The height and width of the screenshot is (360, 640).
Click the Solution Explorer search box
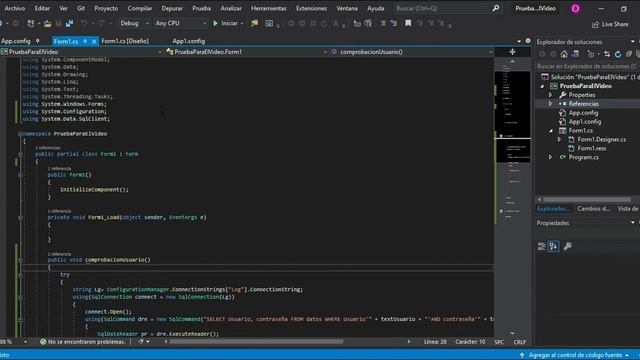[x=587, y=66]
